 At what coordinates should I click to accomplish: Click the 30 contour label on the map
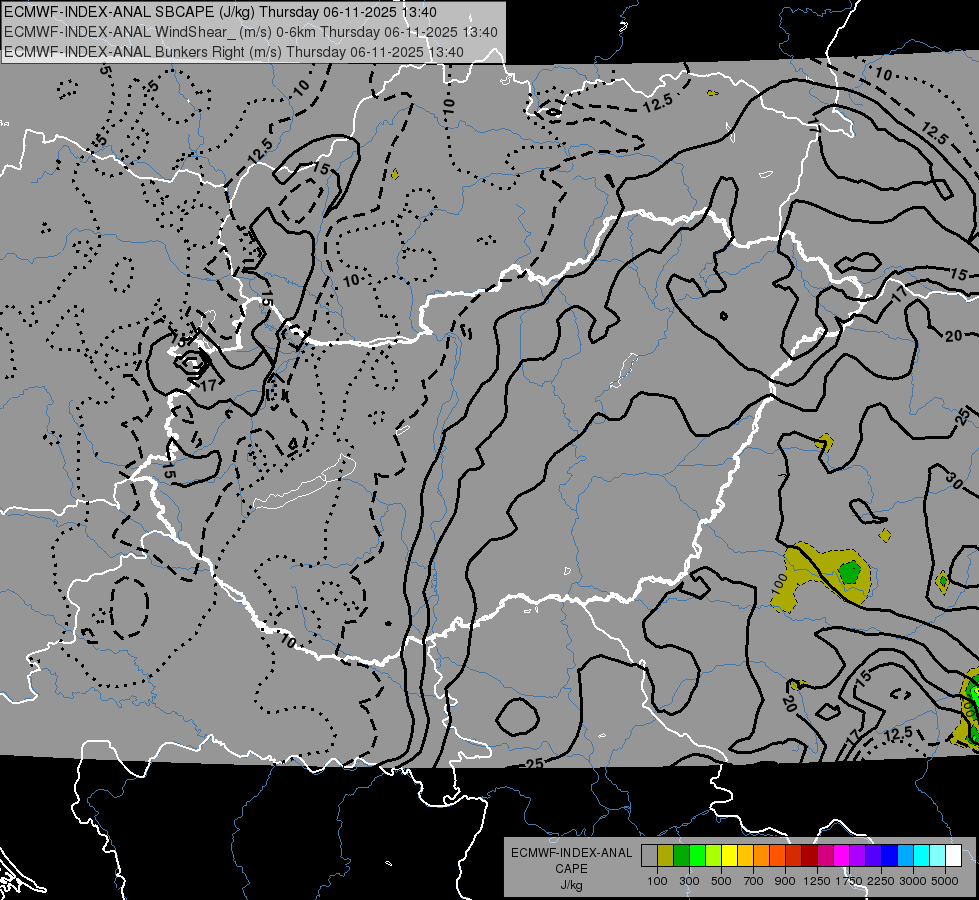pyautogui.click(x=953, y=480)
